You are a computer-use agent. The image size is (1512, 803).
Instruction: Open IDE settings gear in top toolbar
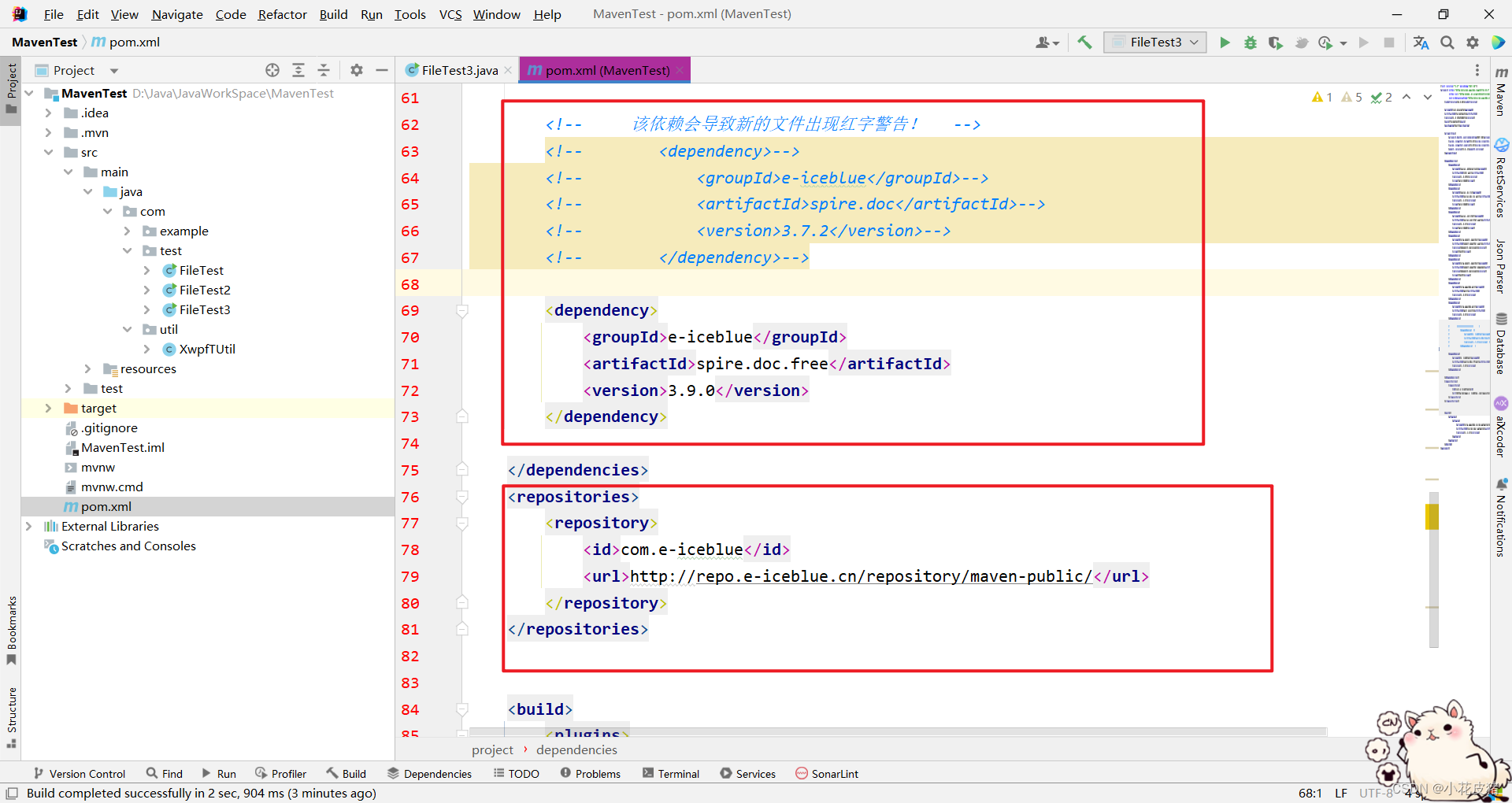[x=1472, y=43]
